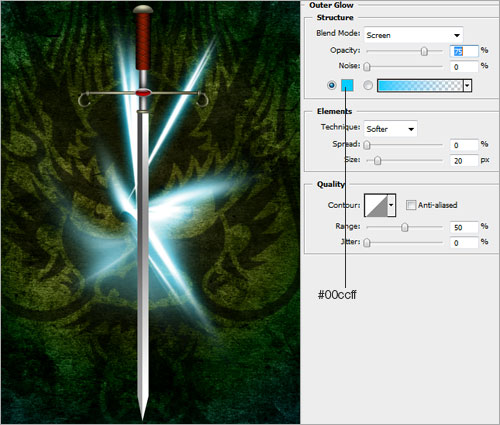Open the cyan glow color swatch

[347, 85]
